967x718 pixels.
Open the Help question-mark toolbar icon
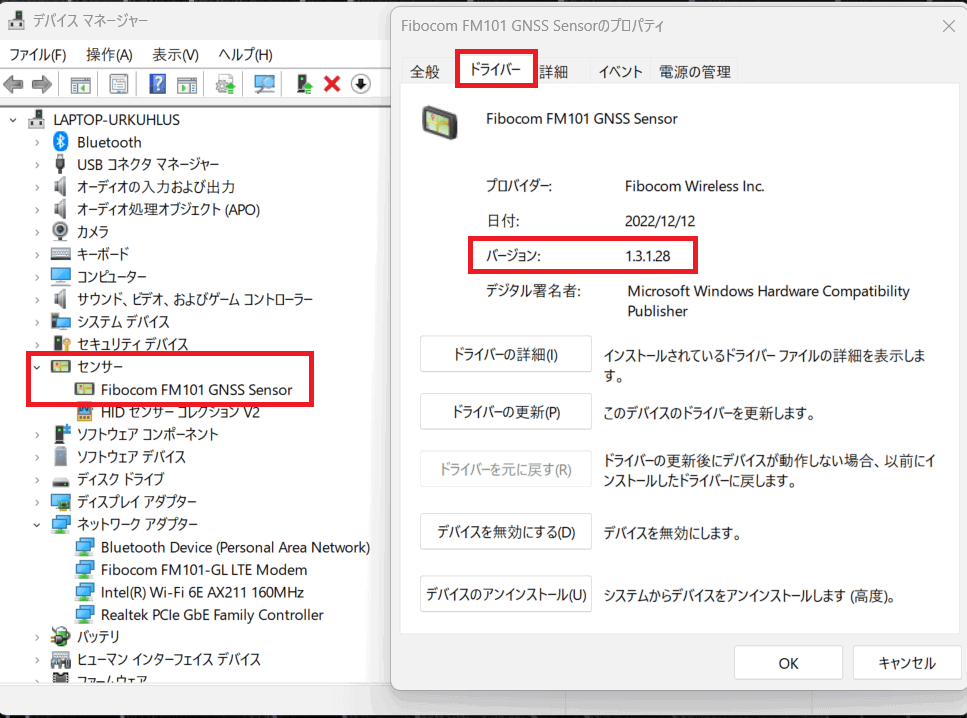(157, 84)
